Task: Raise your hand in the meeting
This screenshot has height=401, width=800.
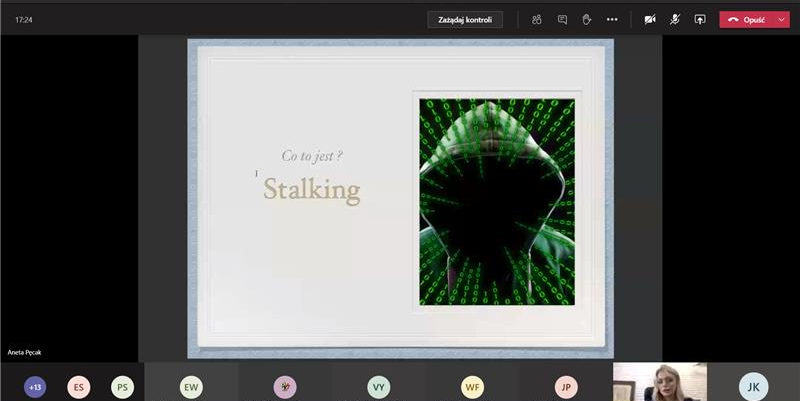Action: [587, 20]
